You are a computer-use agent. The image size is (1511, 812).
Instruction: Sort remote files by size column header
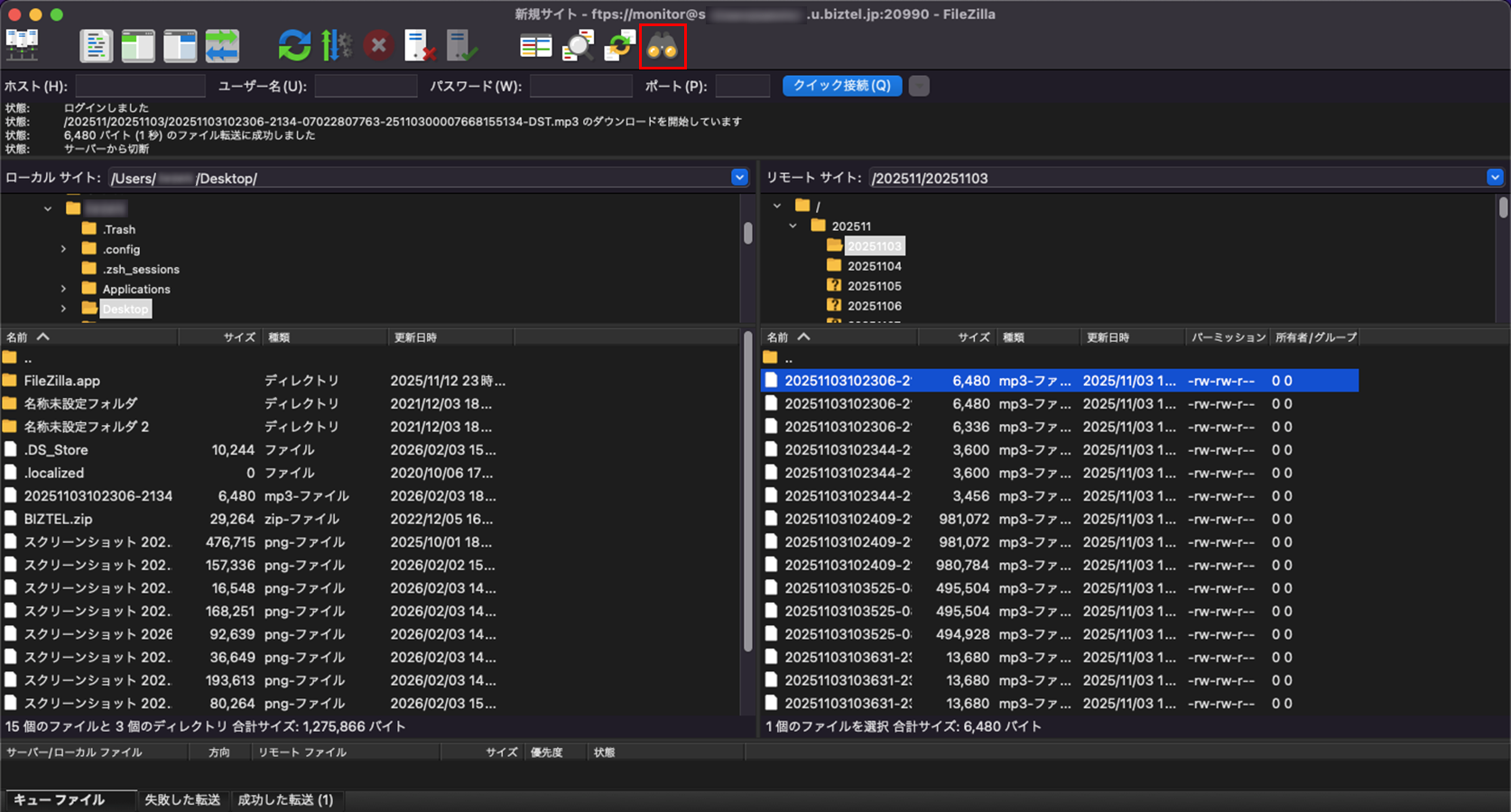(972, 337)
